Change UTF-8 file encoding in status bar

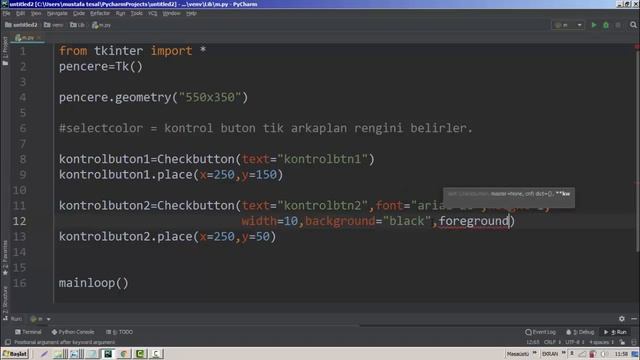click(x=574, y=342)
